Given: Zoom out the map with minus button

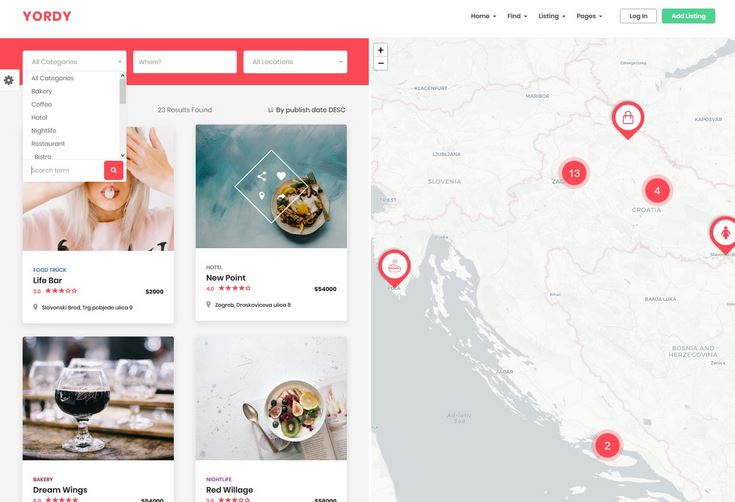Looking at the screenshot, I should (381, 63).
